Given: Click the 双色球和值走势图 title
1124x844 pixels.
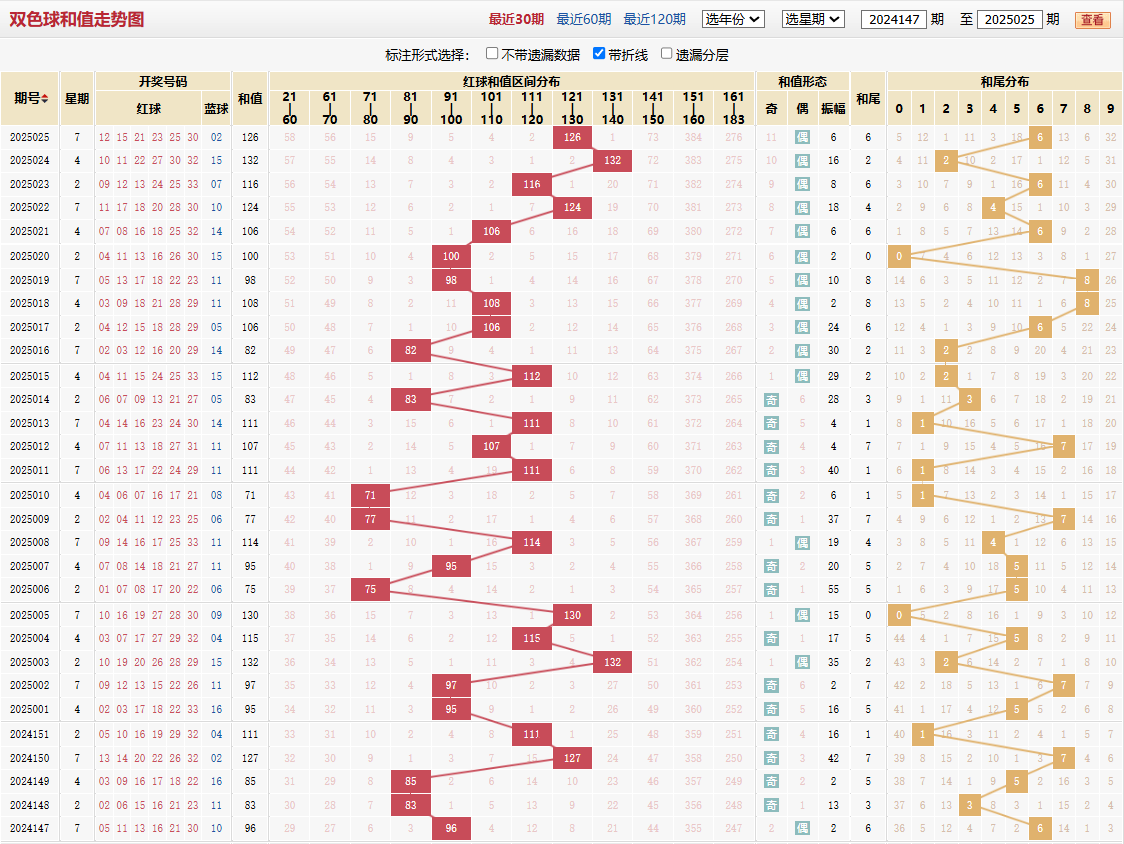Looking at the screenshot, I should point(77,19).
